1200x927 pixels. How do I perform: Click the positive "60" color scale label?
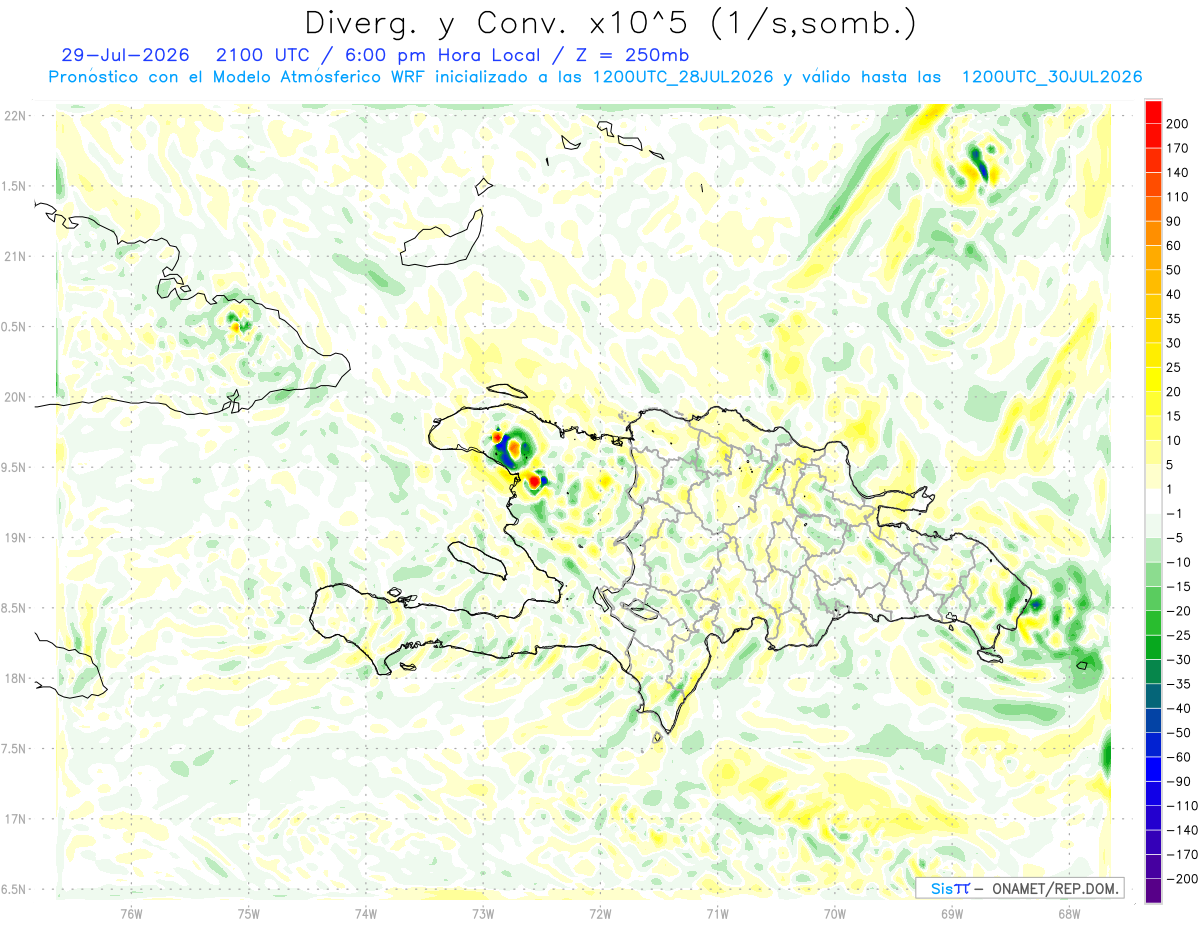click(x=1174, y=246)
